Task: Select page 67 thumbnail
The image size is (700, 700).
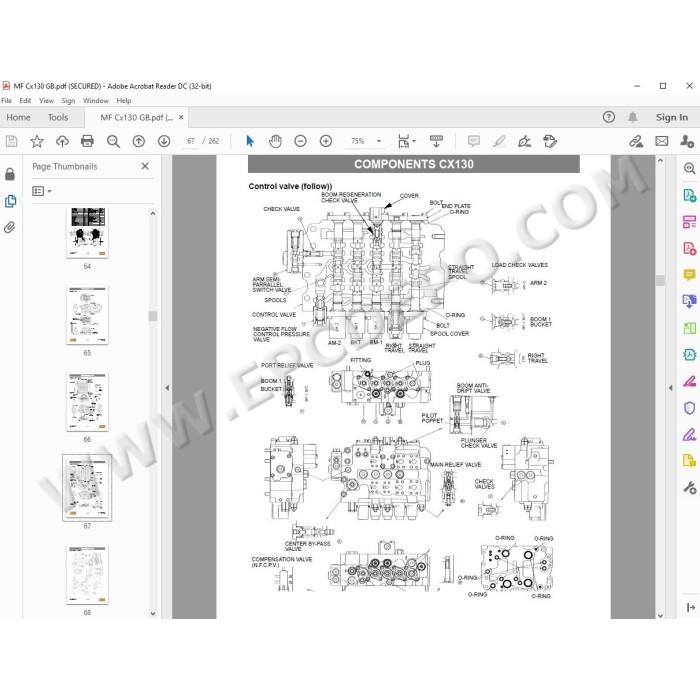Action: tap(87, 488)
